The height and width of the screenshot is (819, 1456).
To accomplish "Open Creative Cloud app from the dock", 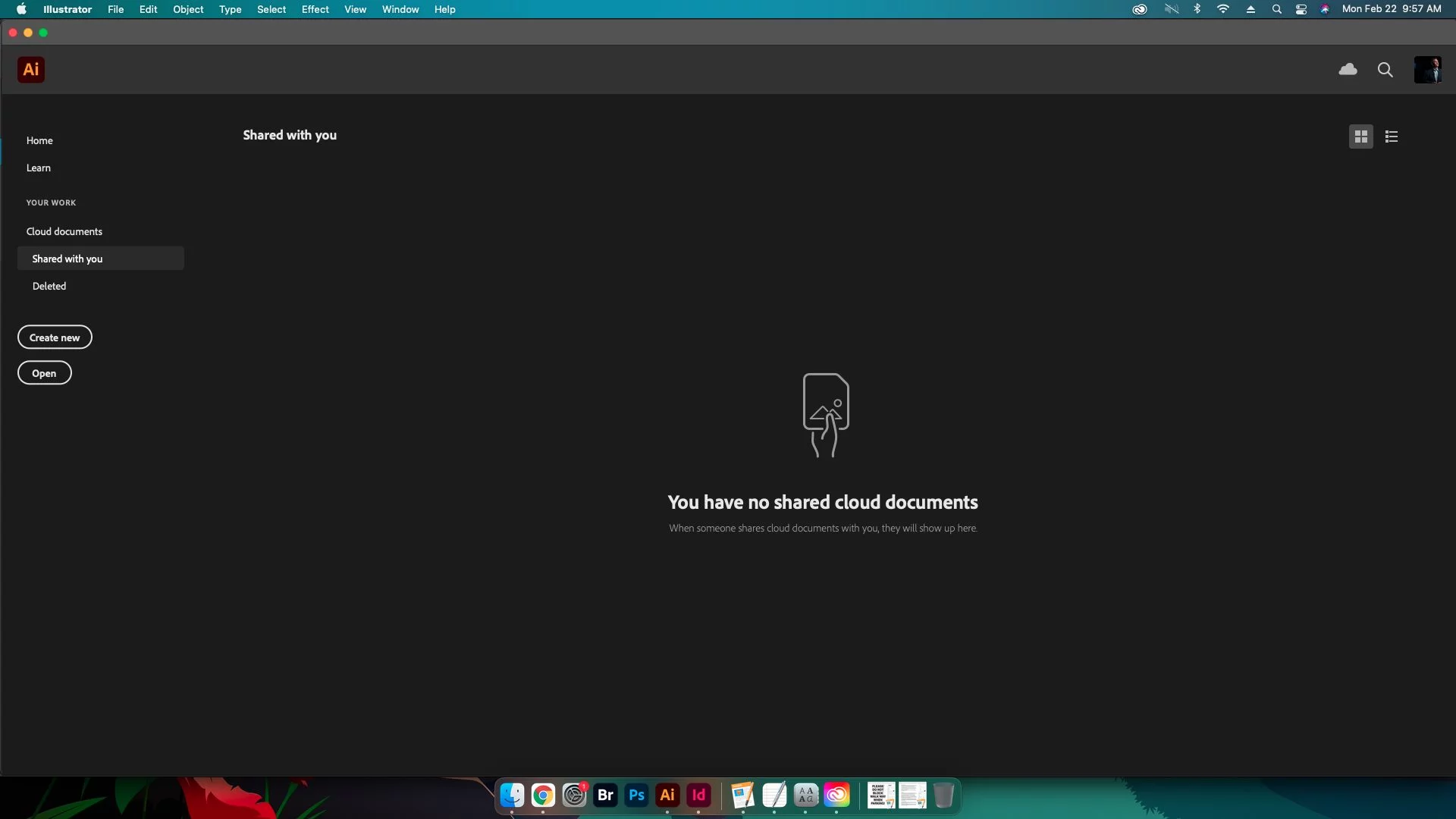I will [838, 795].
